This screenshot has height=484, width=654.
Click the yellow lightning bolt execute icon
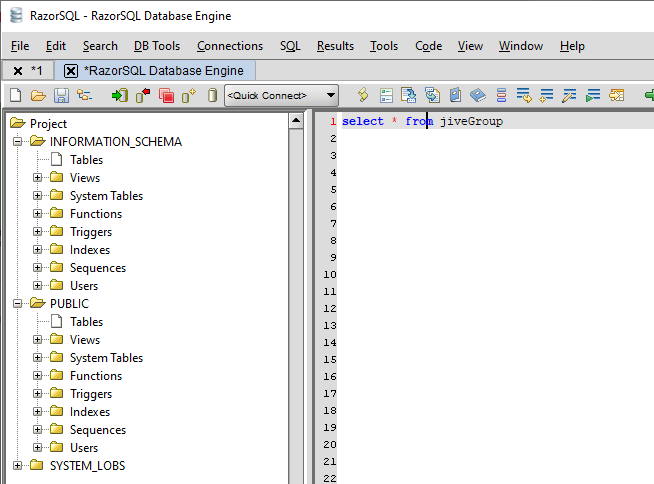tap(363, 95)
